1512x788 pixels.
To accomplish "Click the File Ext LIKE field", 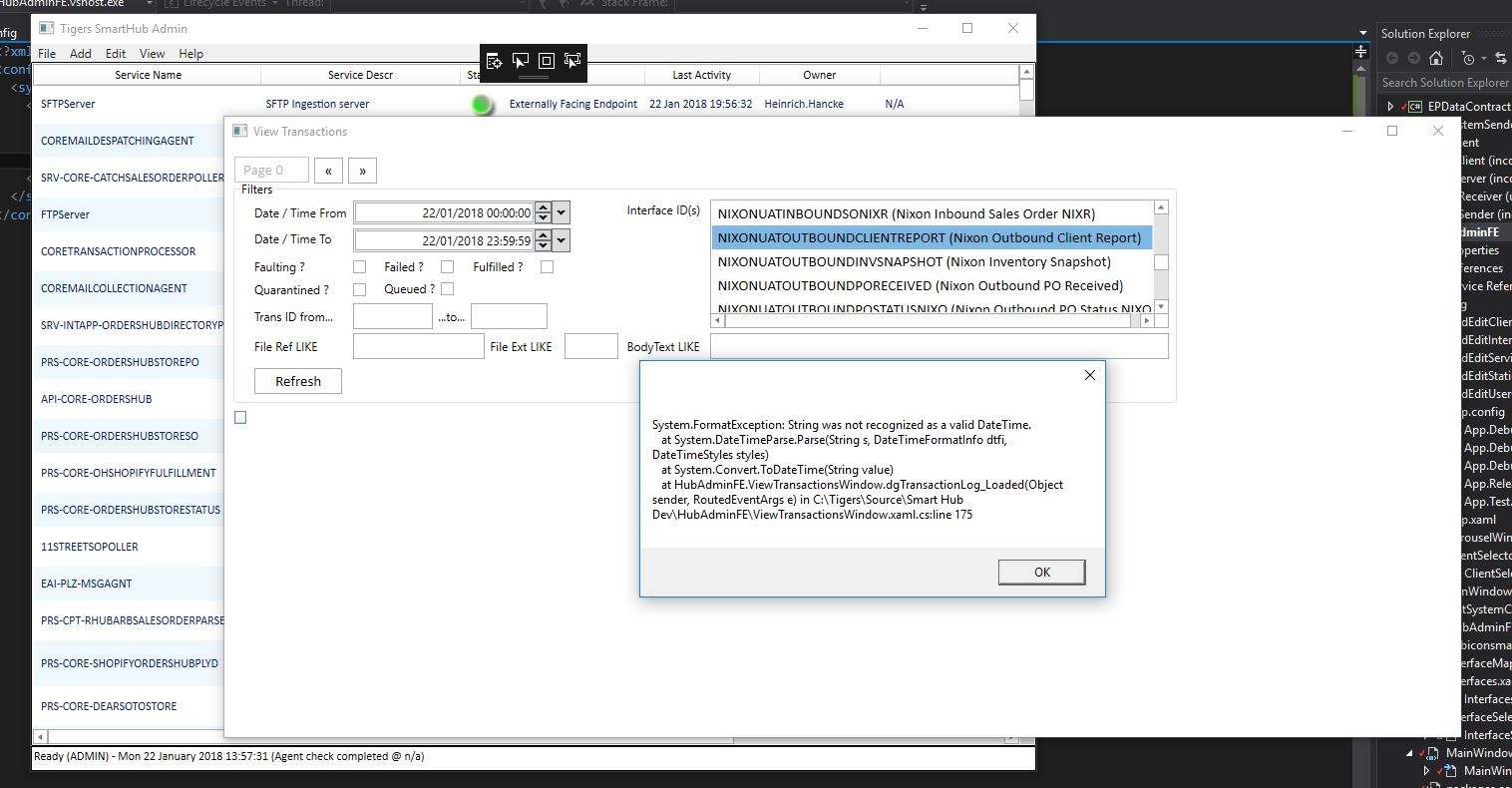I will coord(591,346).
